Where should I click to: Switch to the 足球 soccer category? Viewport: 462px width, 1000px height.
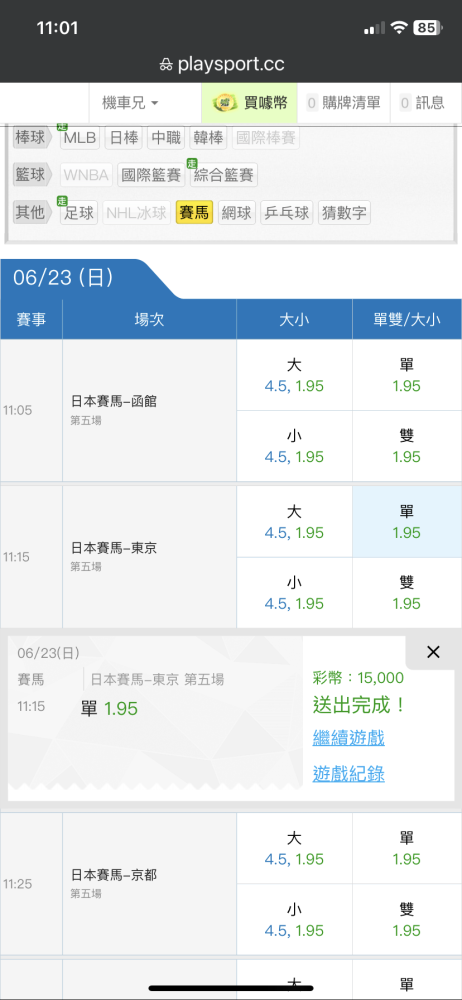coord(78,212)
